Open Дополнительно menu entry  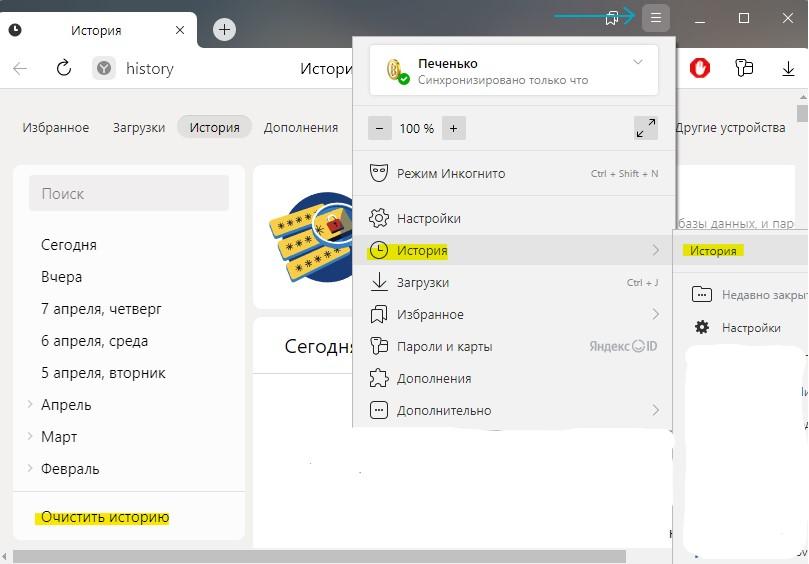coord(514,410)
